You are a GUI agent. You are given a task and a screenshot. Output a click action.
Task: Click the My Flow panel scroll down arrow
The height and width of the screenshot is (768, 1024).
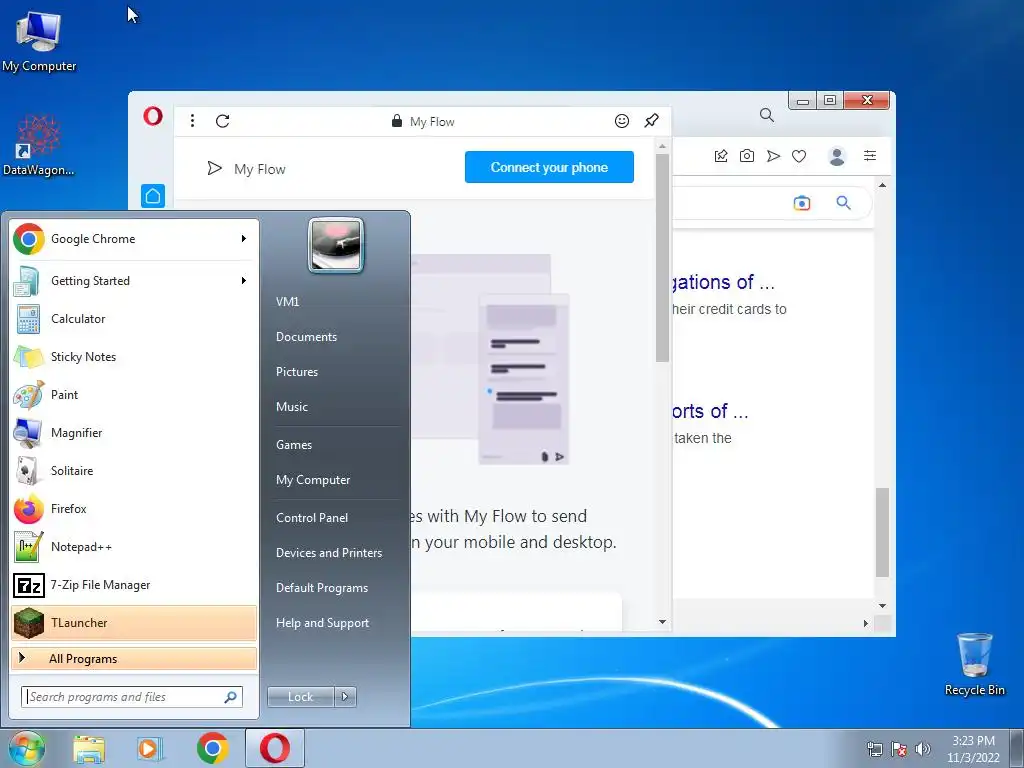point(662,622)
